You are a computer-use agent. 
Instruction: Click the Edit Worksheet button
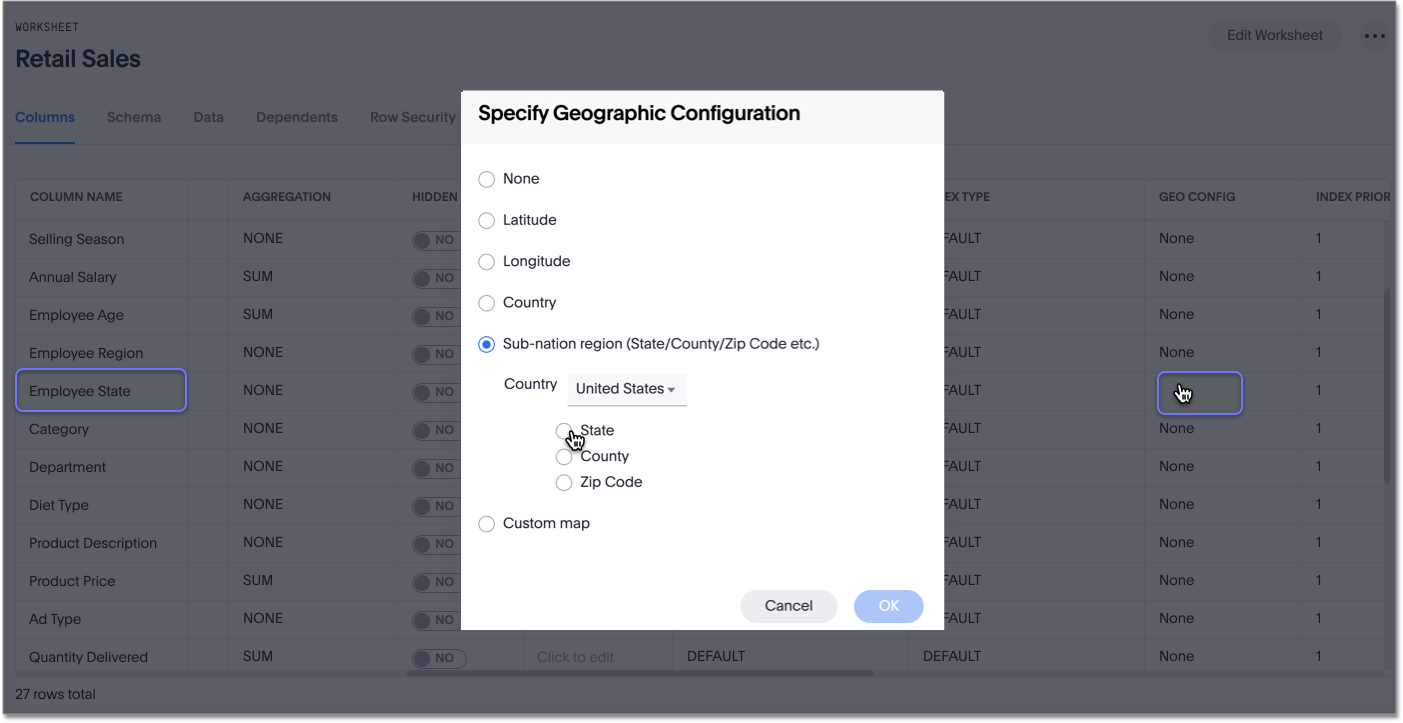coord(1274,35)
